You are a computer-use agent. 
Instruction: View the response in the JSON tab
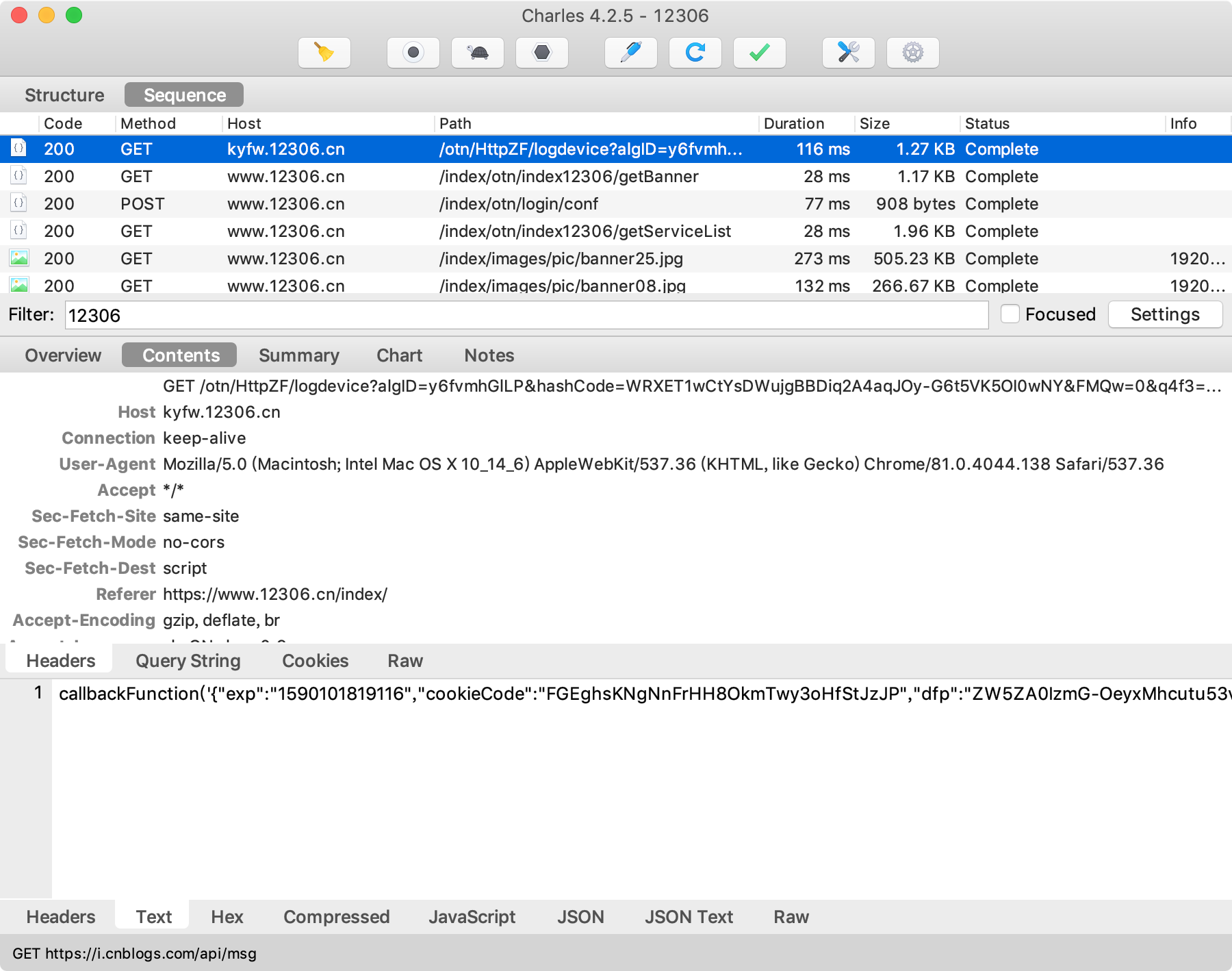580,917
